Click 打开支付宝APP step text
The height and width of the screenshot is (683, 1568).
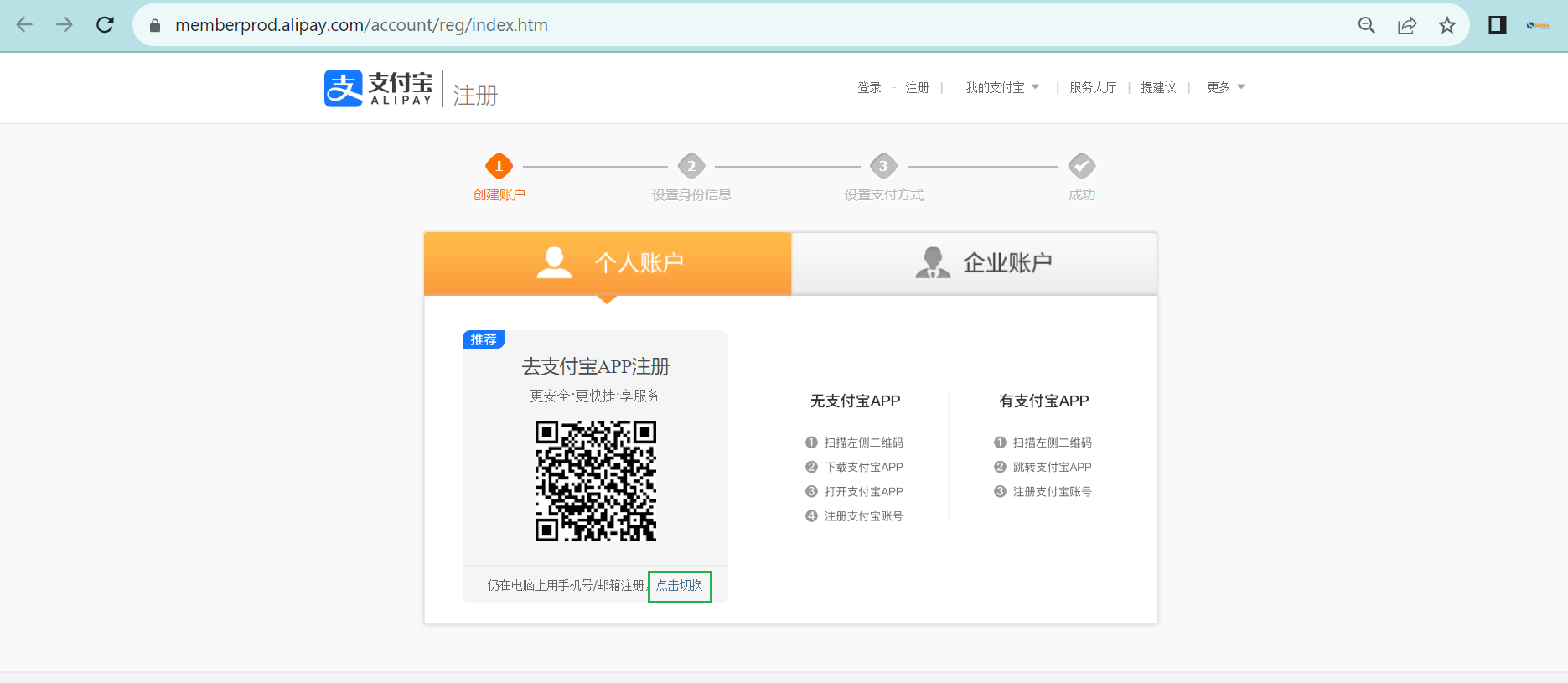tap(864, 491)
